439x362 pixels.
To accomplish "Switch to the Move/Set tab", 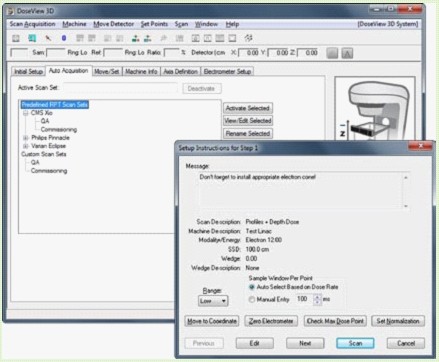I will [x=107, y=71].
